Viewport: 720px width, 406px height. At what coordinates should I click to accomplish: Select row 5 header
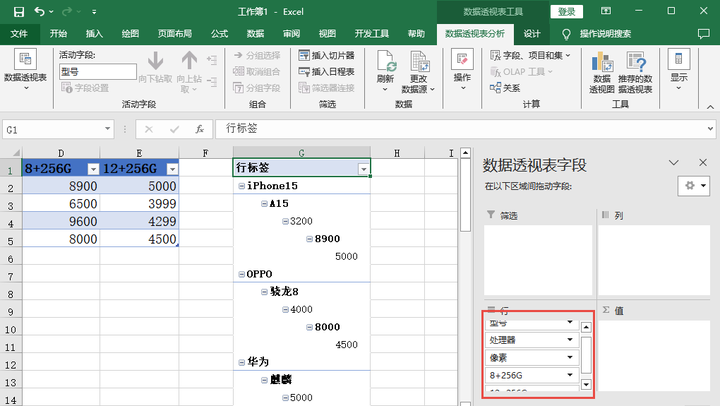[11, 240]
